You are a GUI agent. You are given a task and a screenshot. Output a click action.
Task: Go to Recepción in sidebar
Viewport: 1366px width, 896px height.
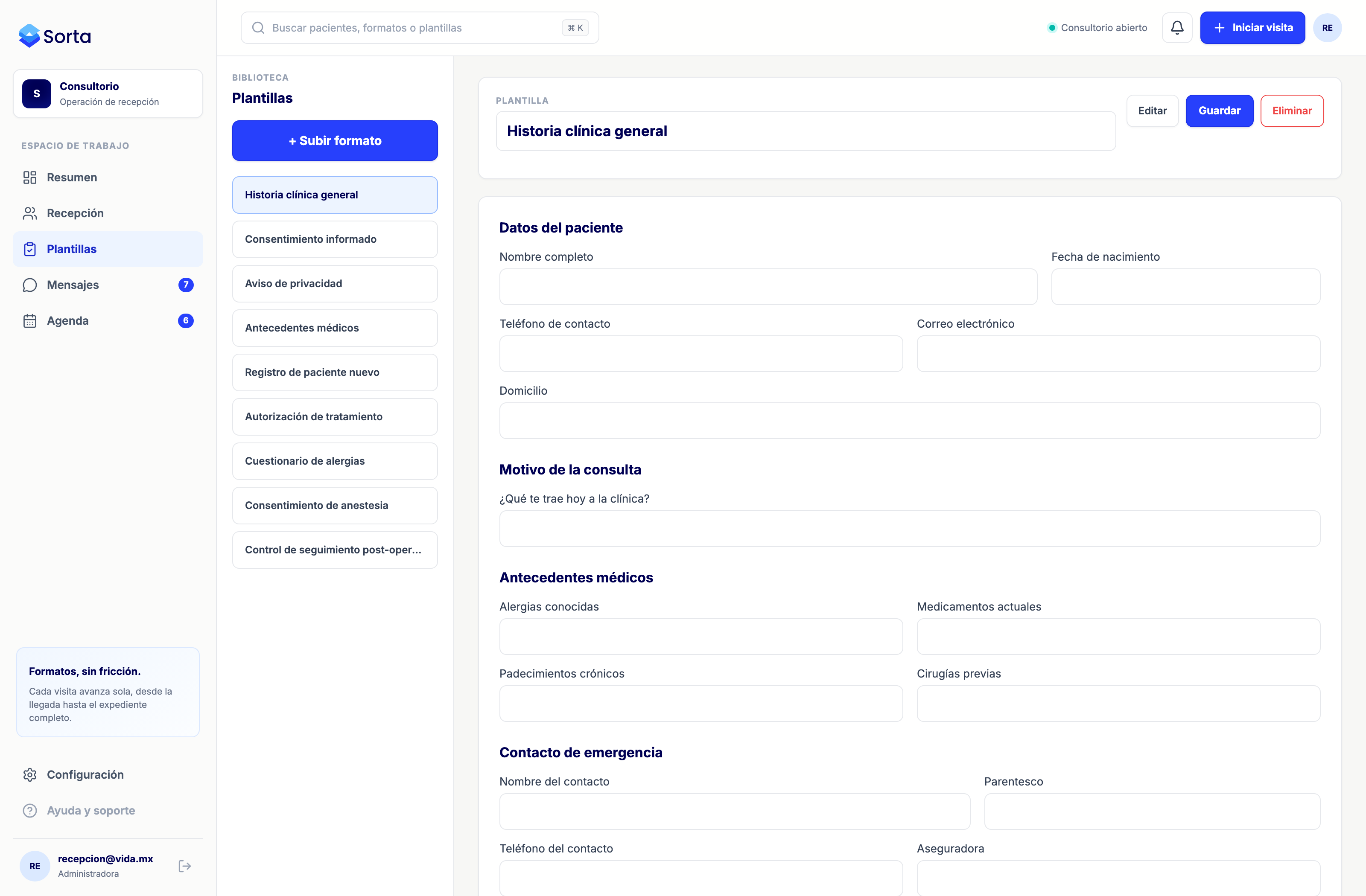coord(108,213)
